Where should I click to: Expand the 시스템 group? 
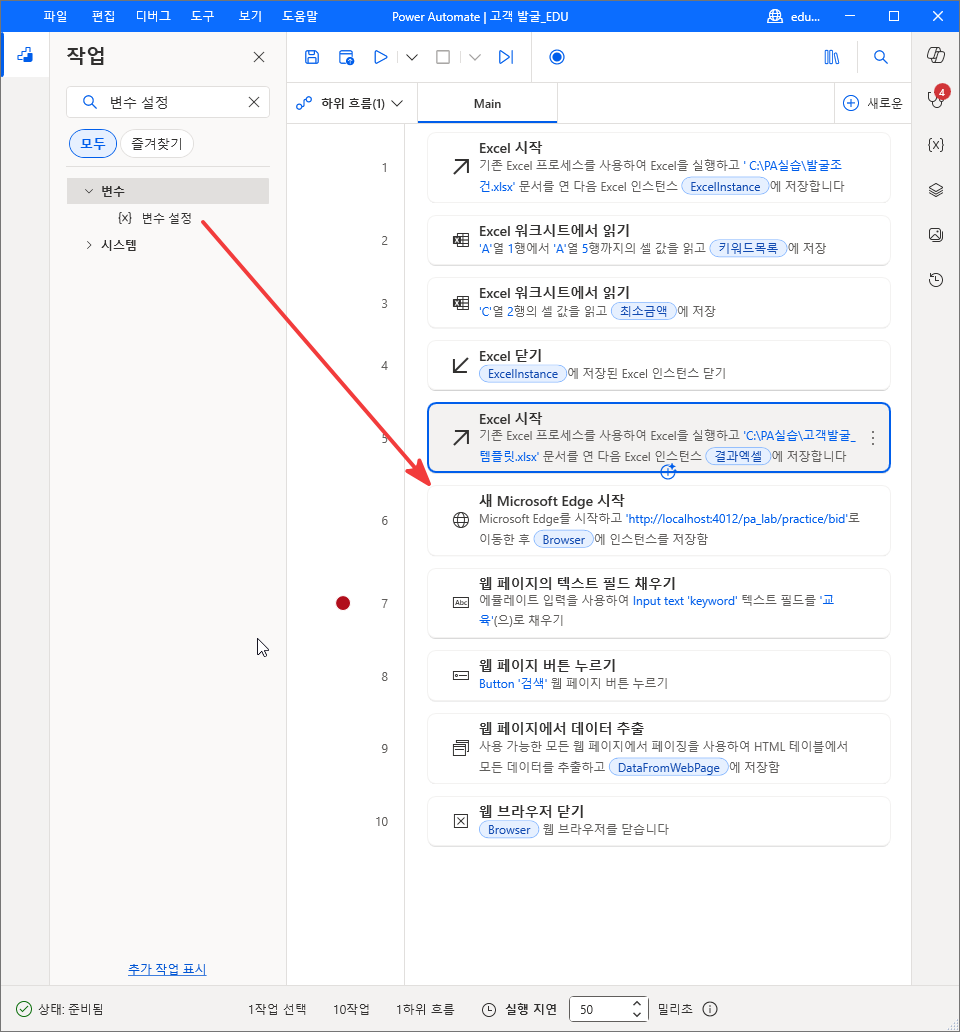point(89,245)
